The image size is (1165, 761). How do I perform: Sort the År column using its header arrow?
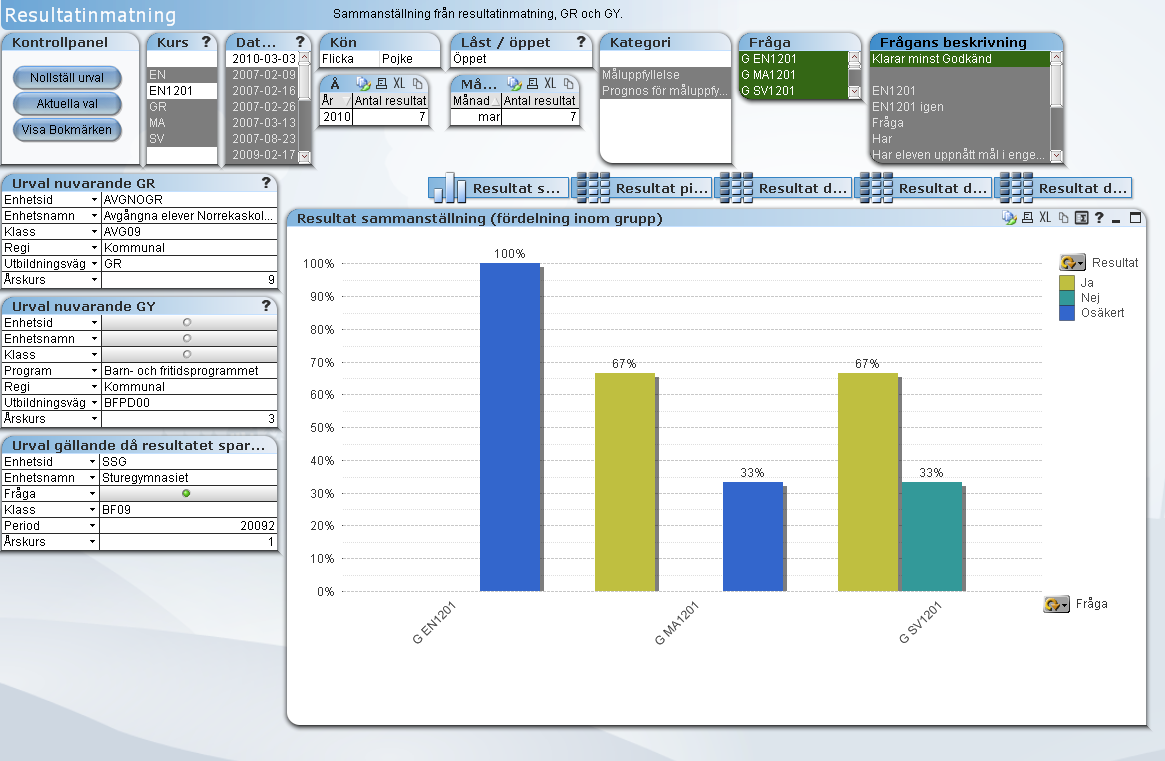click(x=348, y=100)
